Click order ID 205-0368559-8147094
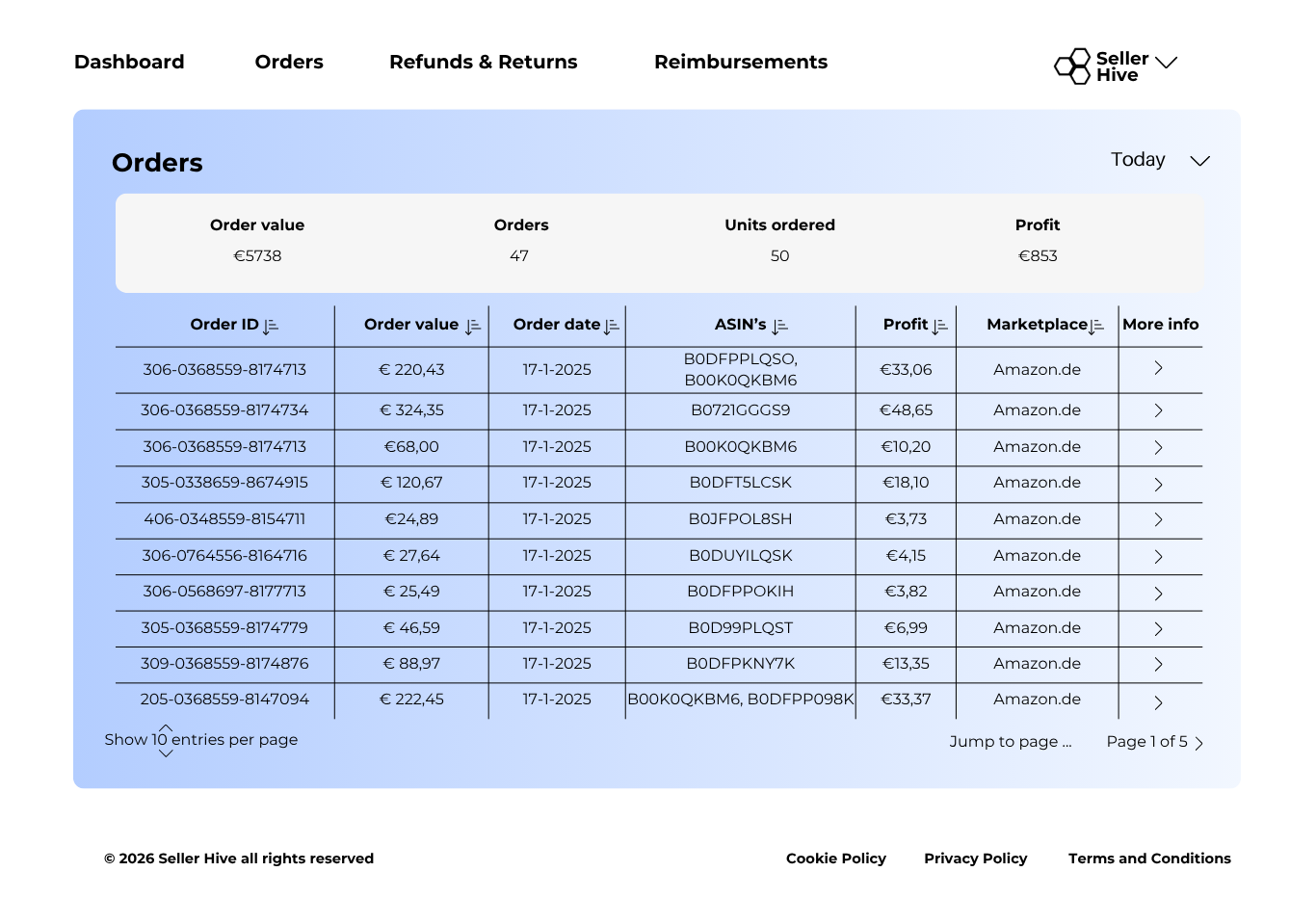 tap(224, 700)
